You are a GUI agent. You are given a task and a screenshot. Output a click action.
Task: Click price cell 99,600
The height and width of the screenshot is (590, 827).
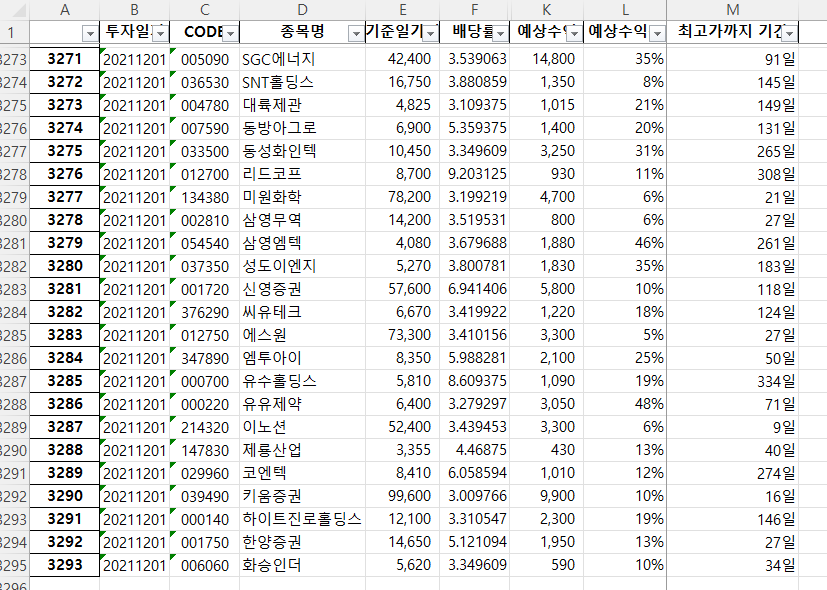pos(402,496)
